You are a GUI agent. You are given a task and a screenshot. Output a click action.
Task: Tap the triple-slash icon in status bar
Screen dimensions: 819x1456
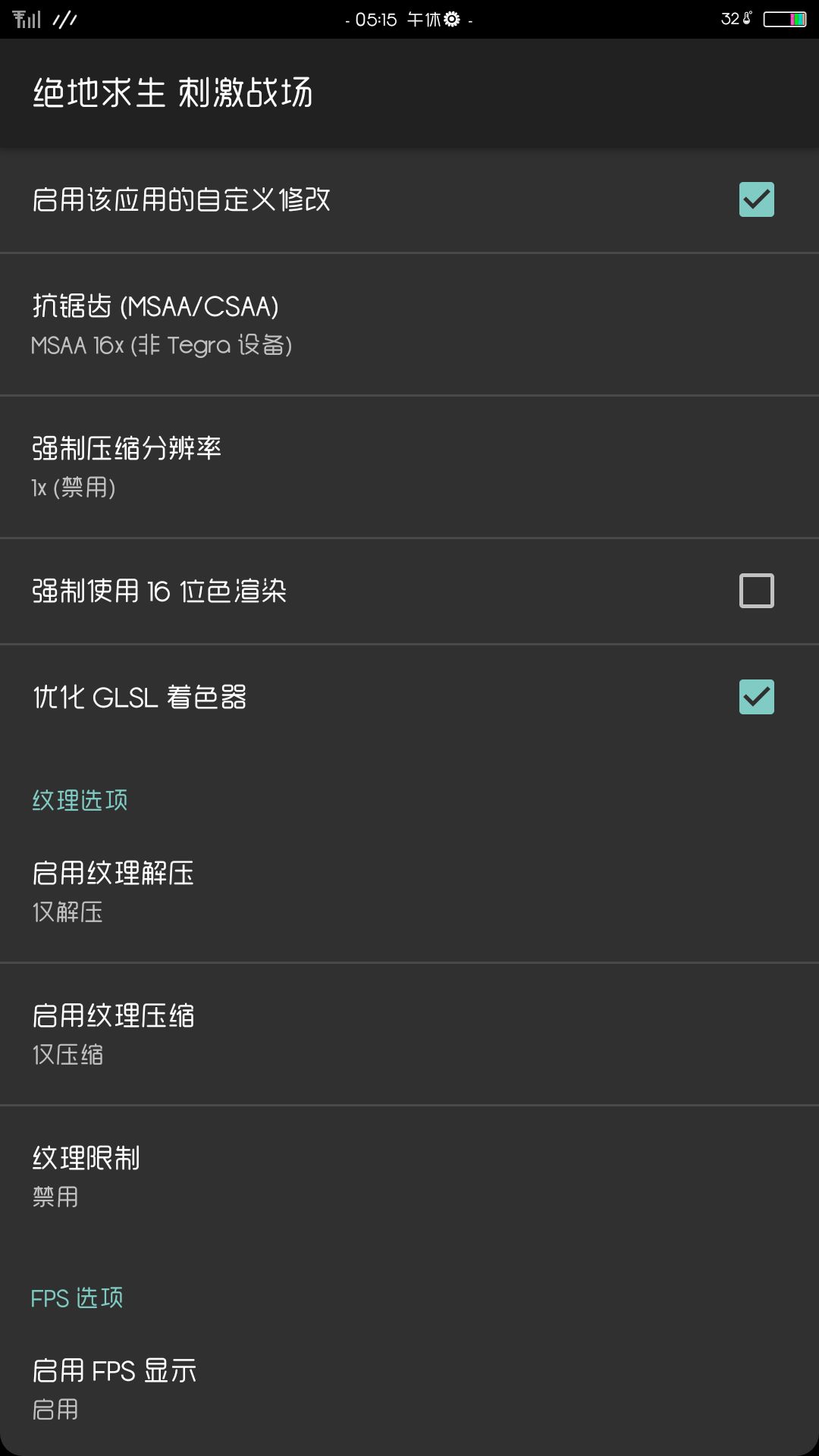(65, 19)
